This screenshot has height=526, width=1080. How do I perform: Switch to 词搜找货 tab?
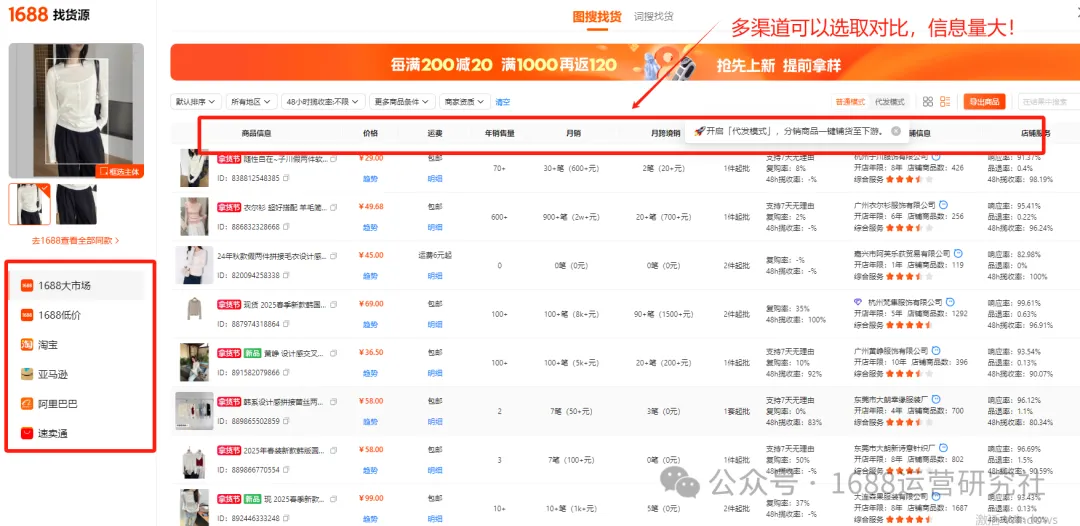click(654, 17)
